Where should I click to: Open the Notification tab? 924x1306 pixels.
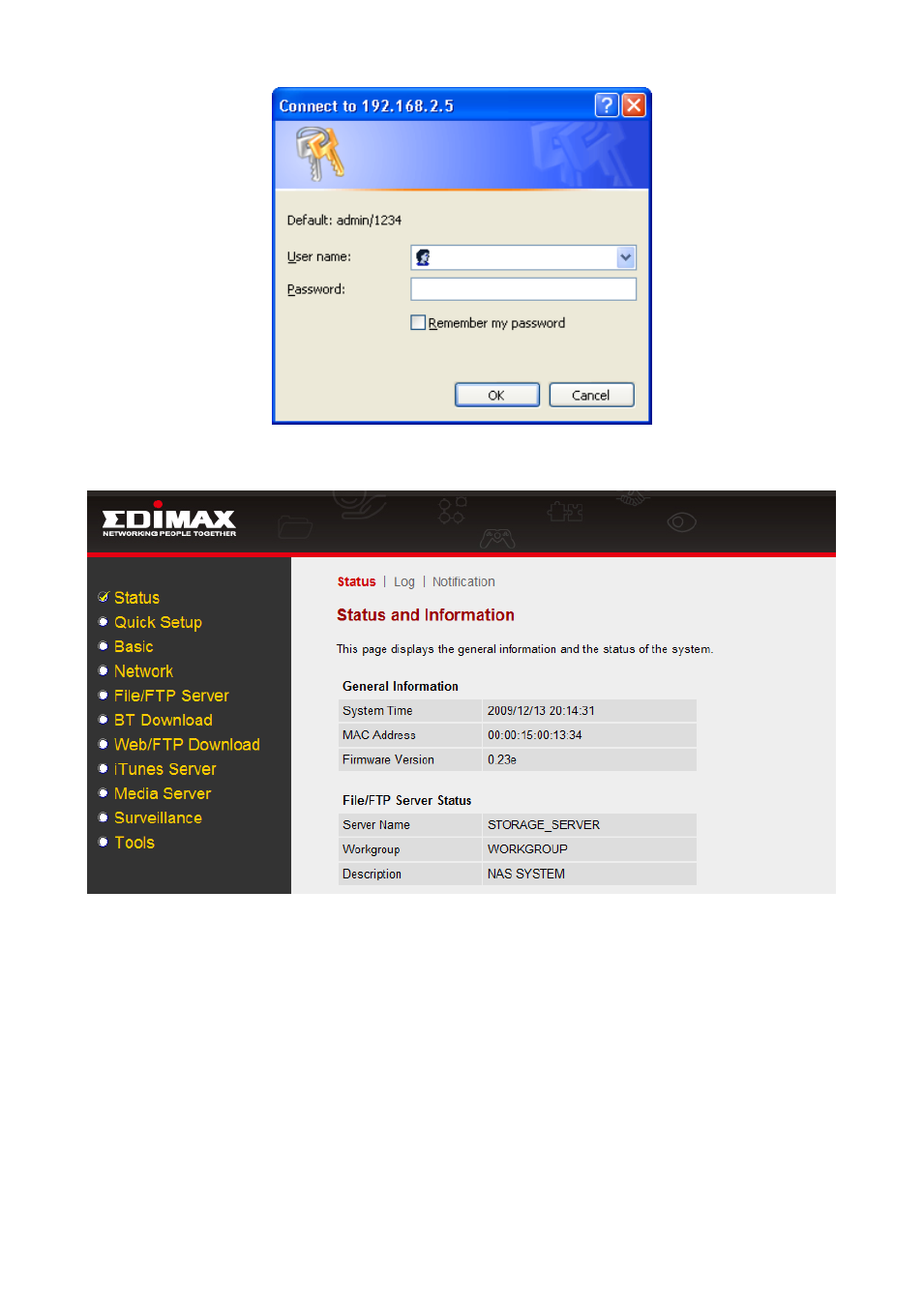(x=463, y=582)
